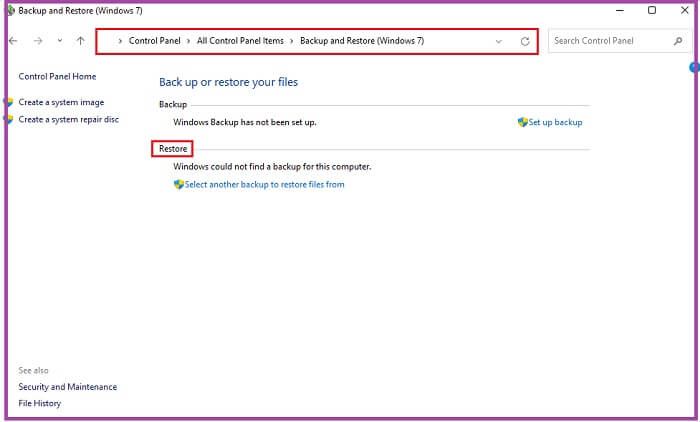The image size is (700, 422).
Task: Refresh the Control Panel page
Action: click(x=525, y=42)
